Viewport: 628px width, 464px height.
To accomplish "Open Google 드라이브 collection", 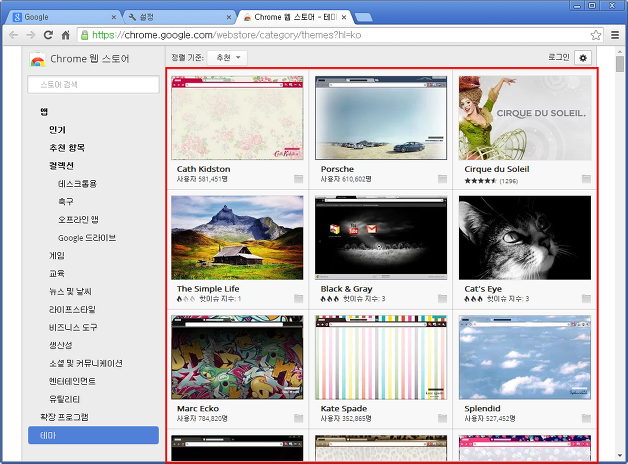I will click(87, 238).
